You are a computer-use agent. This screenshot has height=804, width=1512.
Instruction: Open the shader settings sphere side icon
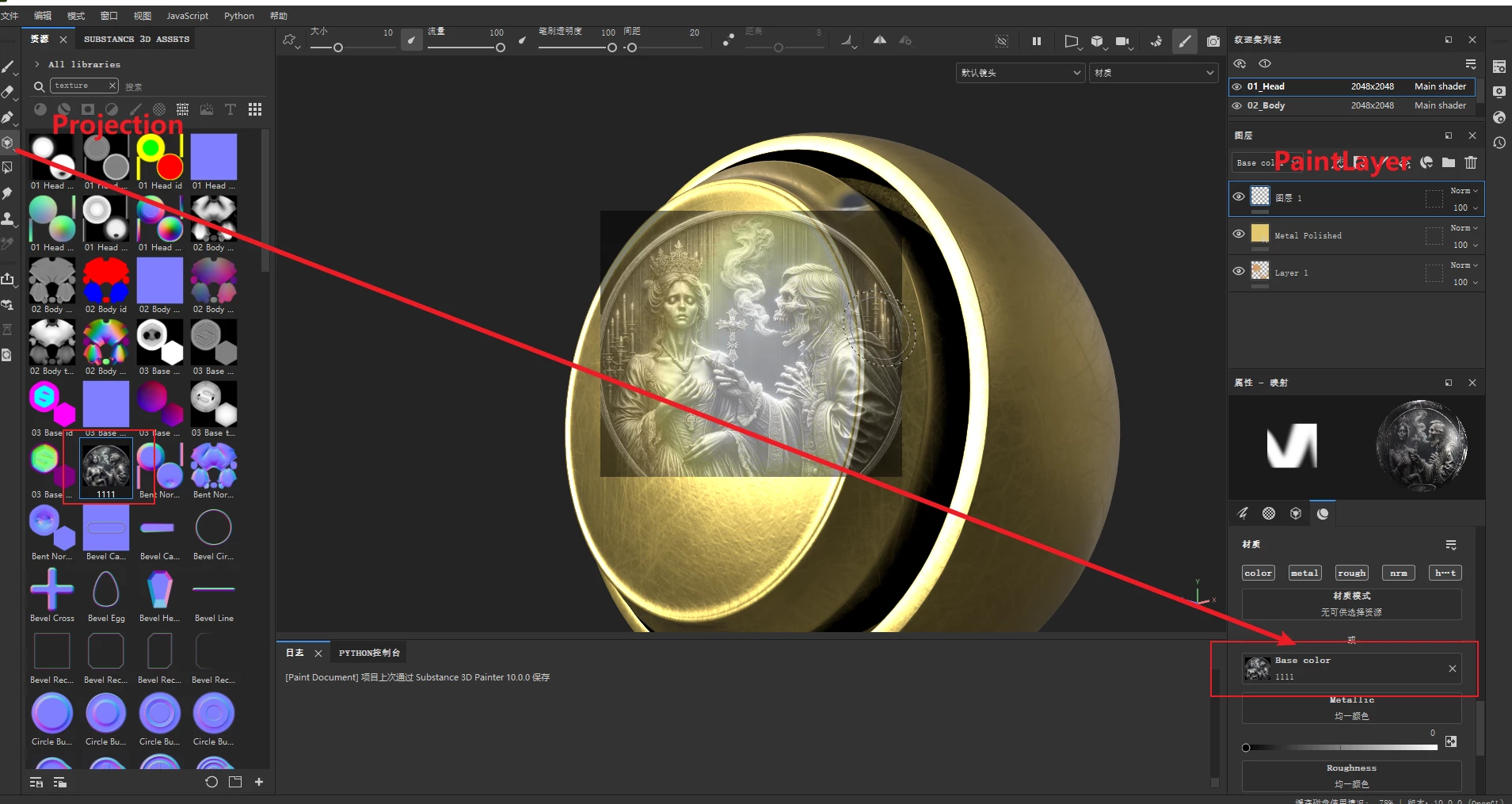click(x=1499, y=117)
